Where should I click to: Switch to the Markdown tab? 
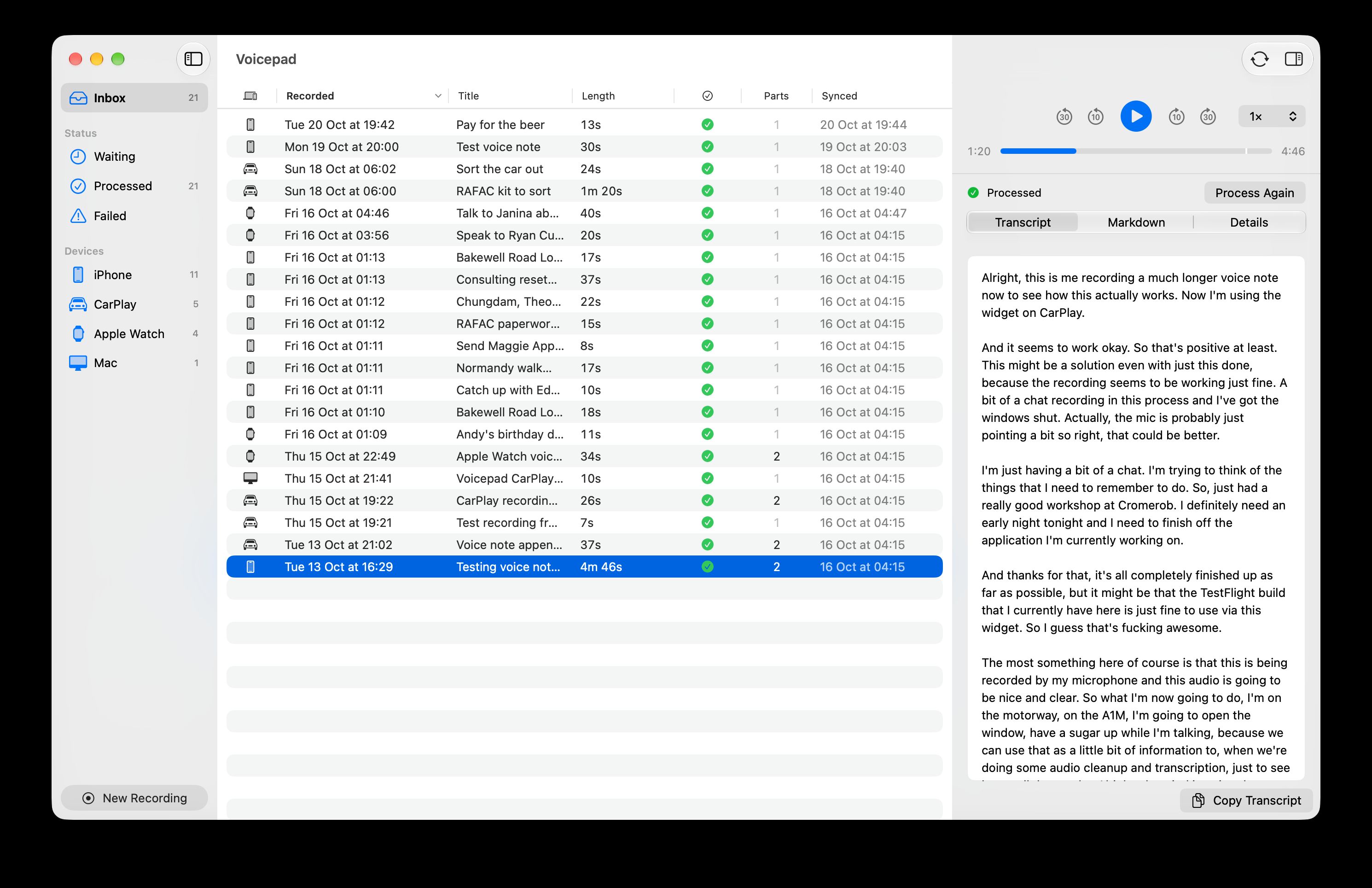[x=1136, y=222]
